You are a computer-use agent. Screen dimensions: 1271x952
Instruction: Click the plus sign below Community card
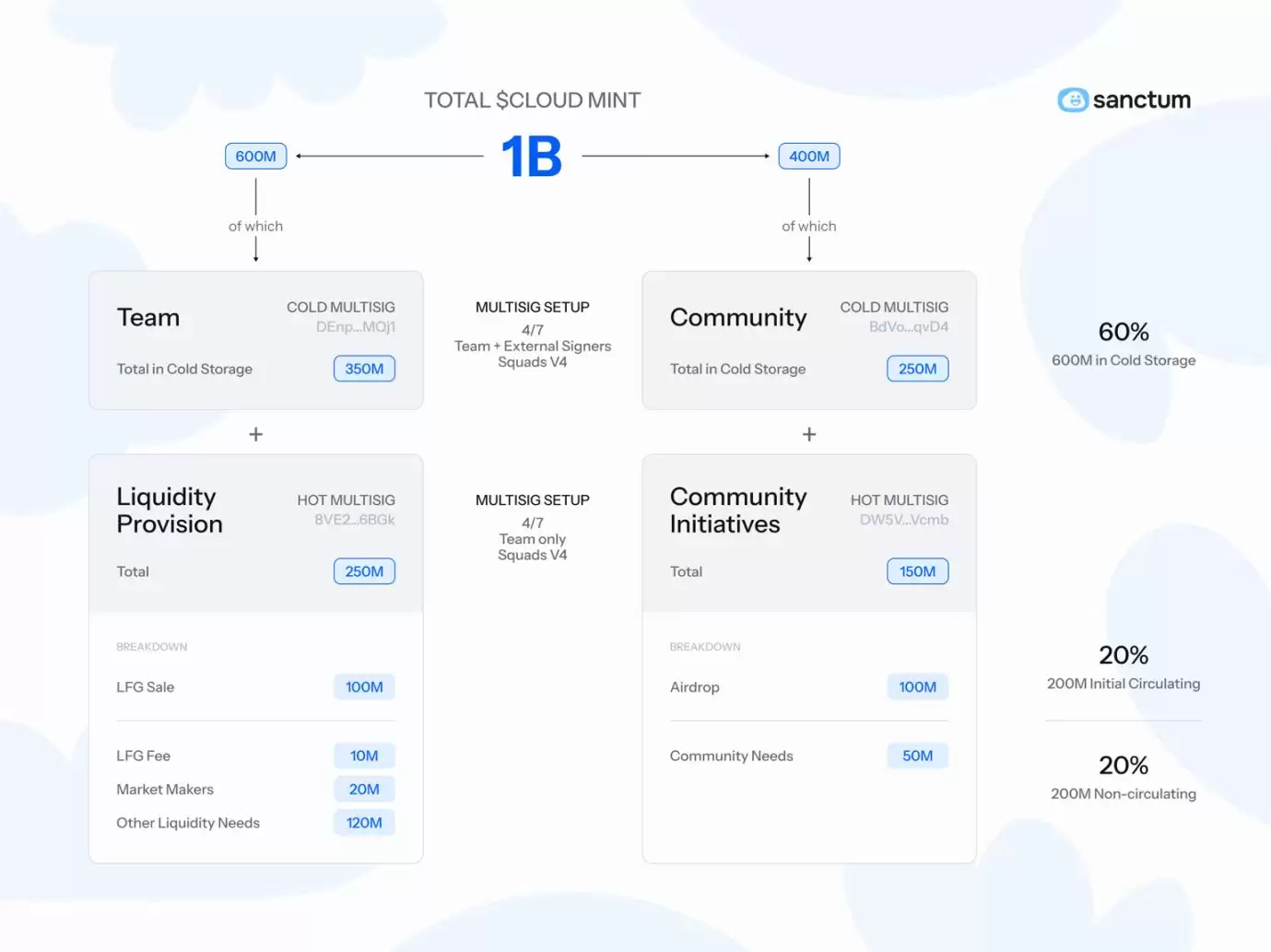tap(809, 434)
